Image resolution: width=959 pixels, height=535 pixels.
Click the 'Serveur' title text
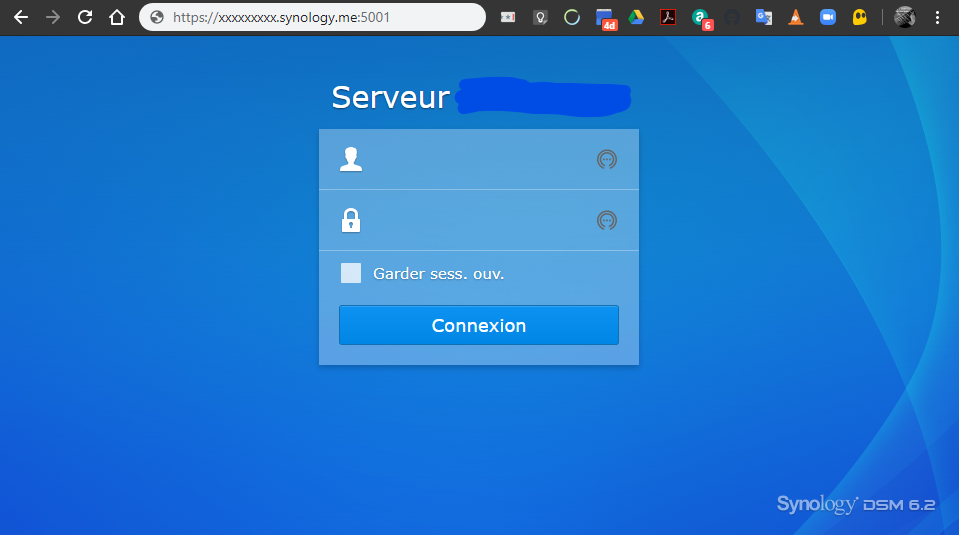pos(390,97)
